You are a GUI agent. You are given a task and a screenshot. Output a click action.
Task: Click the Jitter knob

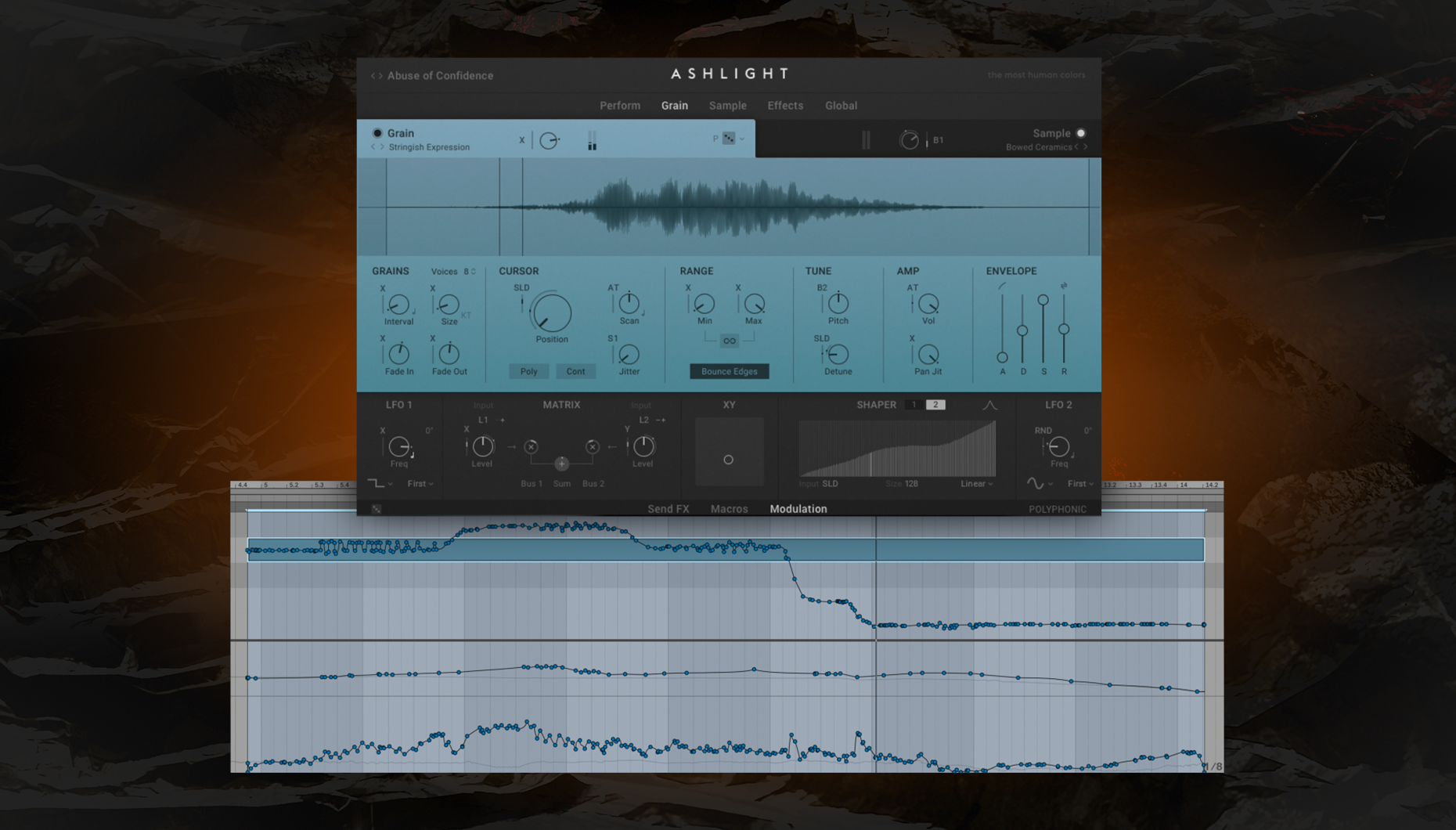click(629, 354)
